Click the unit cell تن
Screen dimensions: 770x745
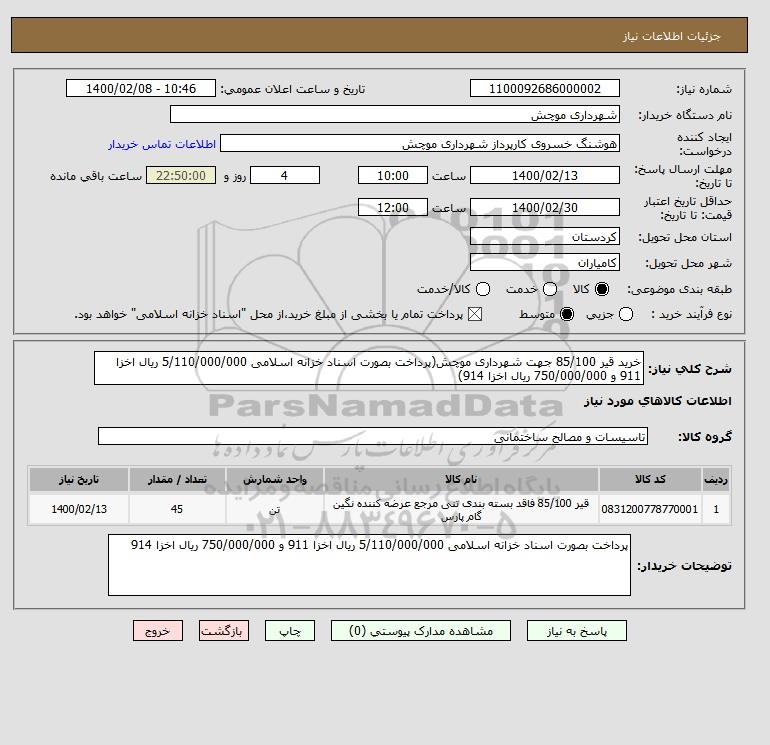coord(275,509)
